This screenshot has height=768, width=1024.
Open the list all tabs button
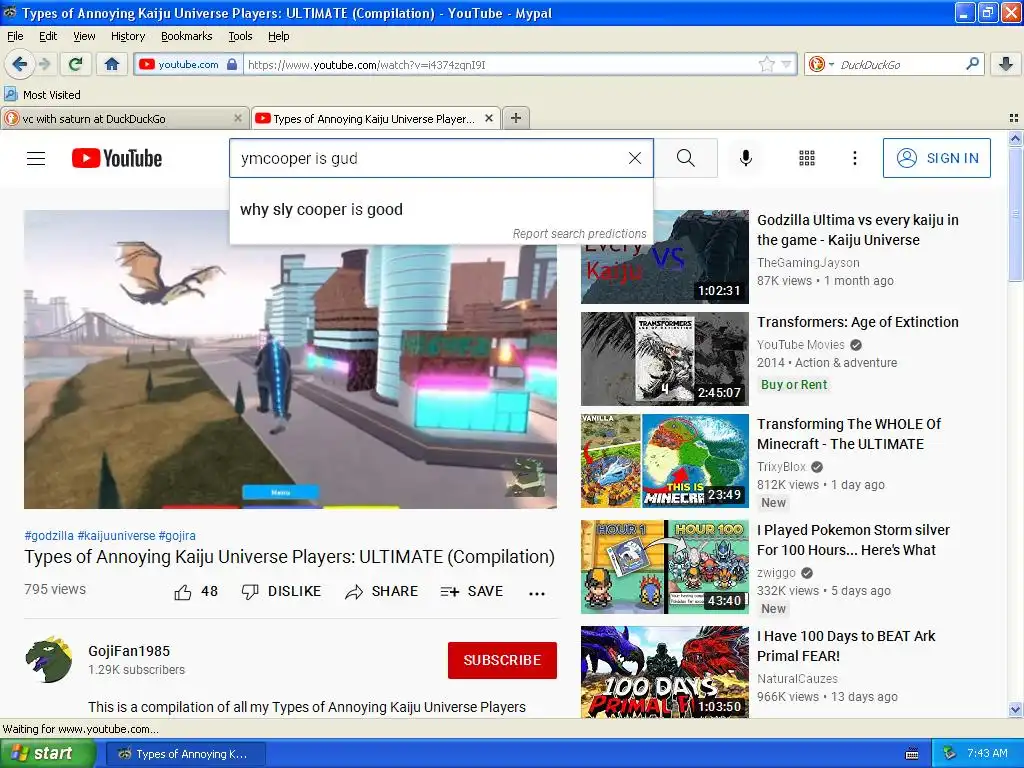1014,118
